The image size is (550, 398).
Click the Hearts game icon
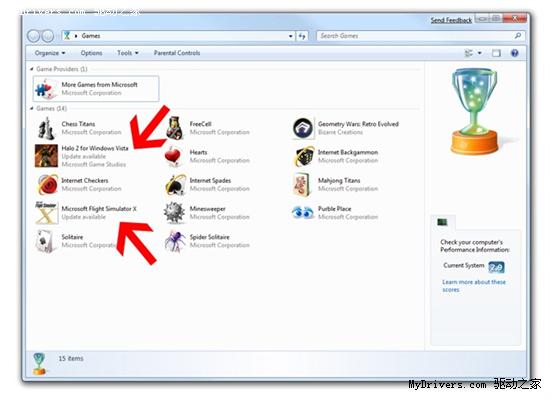173,157
